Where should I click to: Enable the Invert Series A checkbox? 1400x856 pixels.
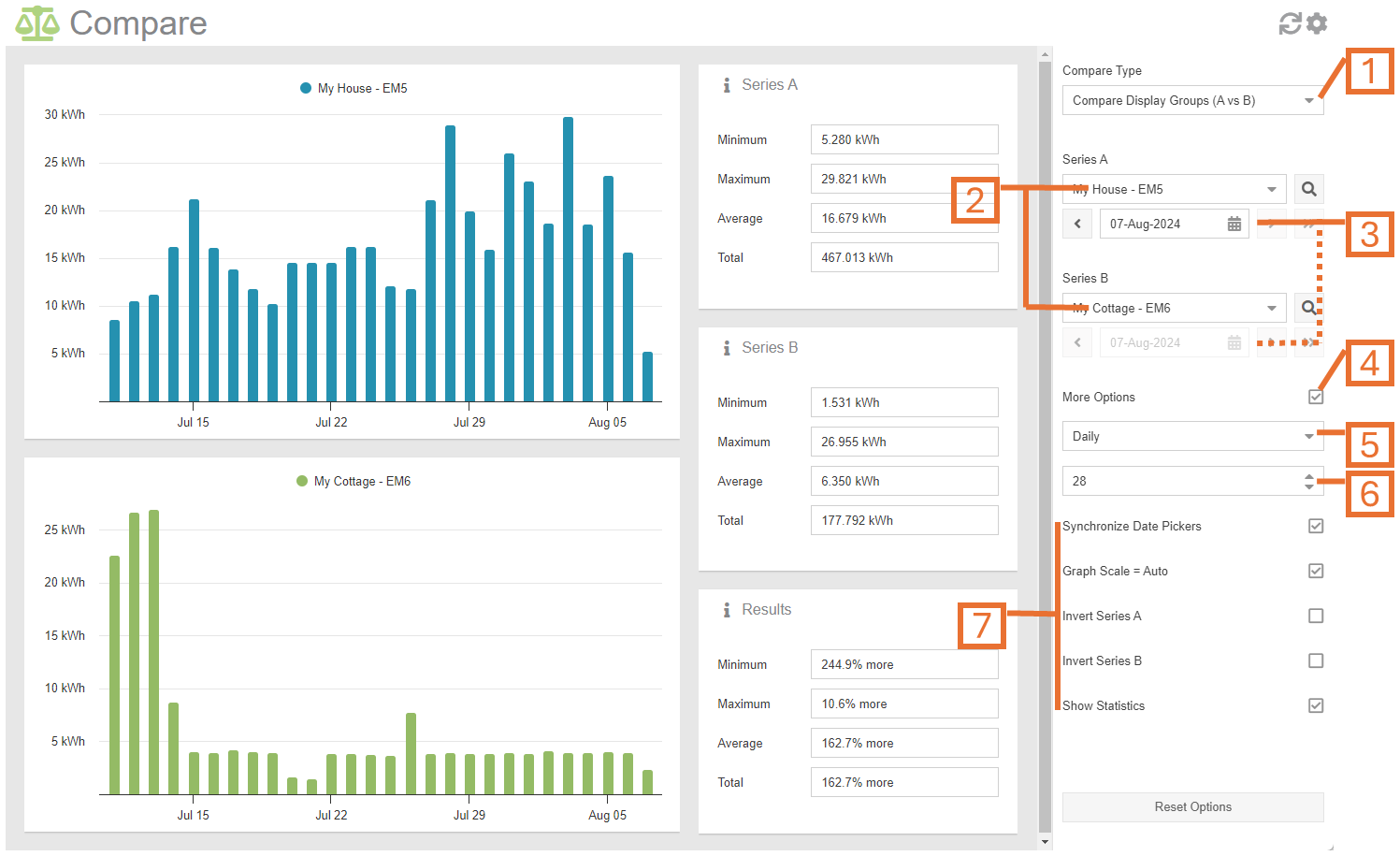1316,616
